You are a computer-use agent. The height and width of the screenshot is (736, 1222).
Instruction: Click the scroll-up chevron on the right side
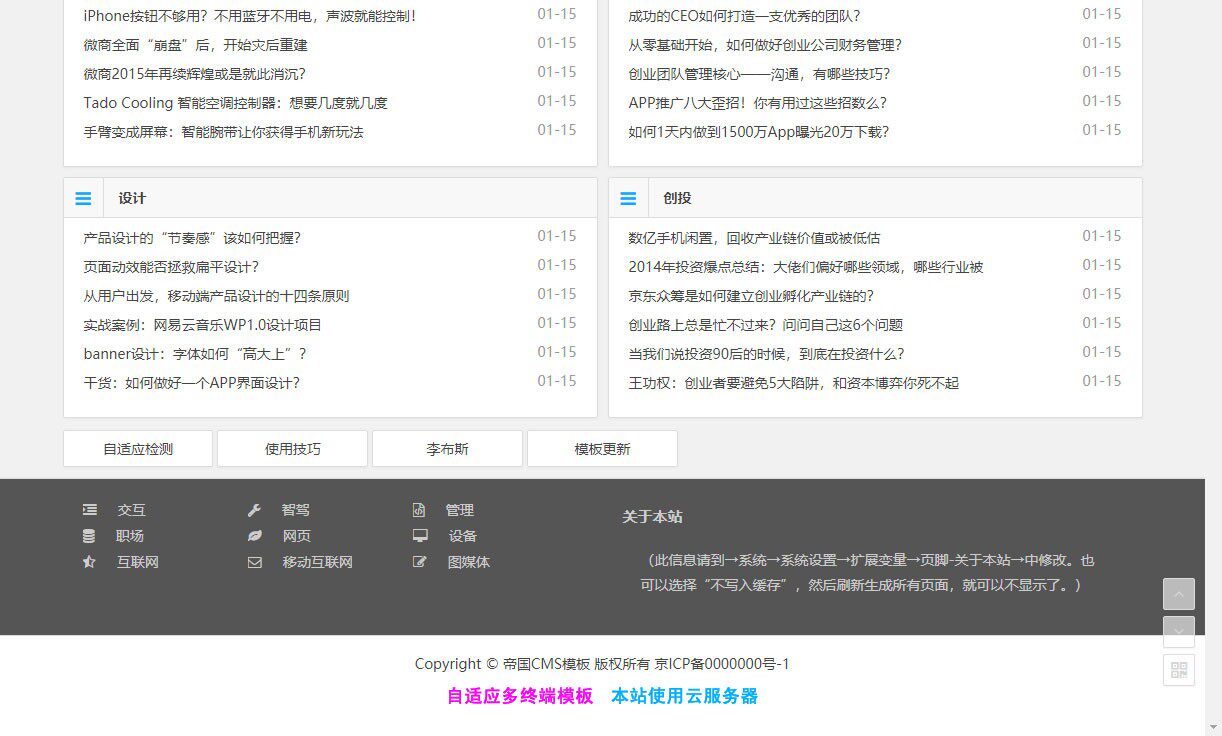[1179, 593]
